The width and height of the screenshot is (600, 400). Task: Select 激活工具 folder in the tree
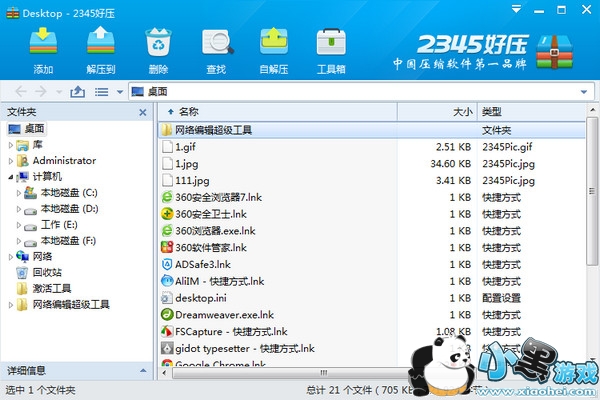pyautogui.click(x=44, y=289)
